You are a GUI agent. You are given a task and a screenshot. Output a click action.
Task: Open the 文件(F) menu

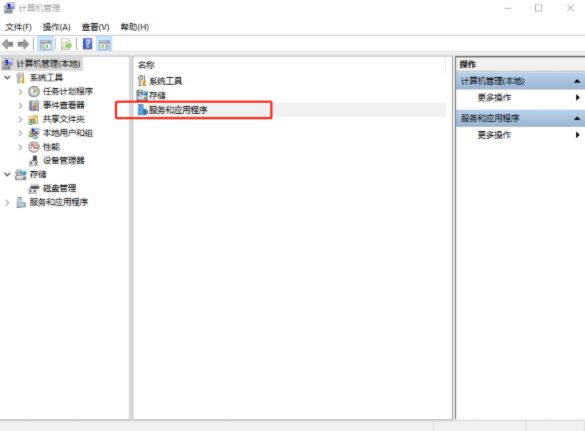(x=18, y=27)
